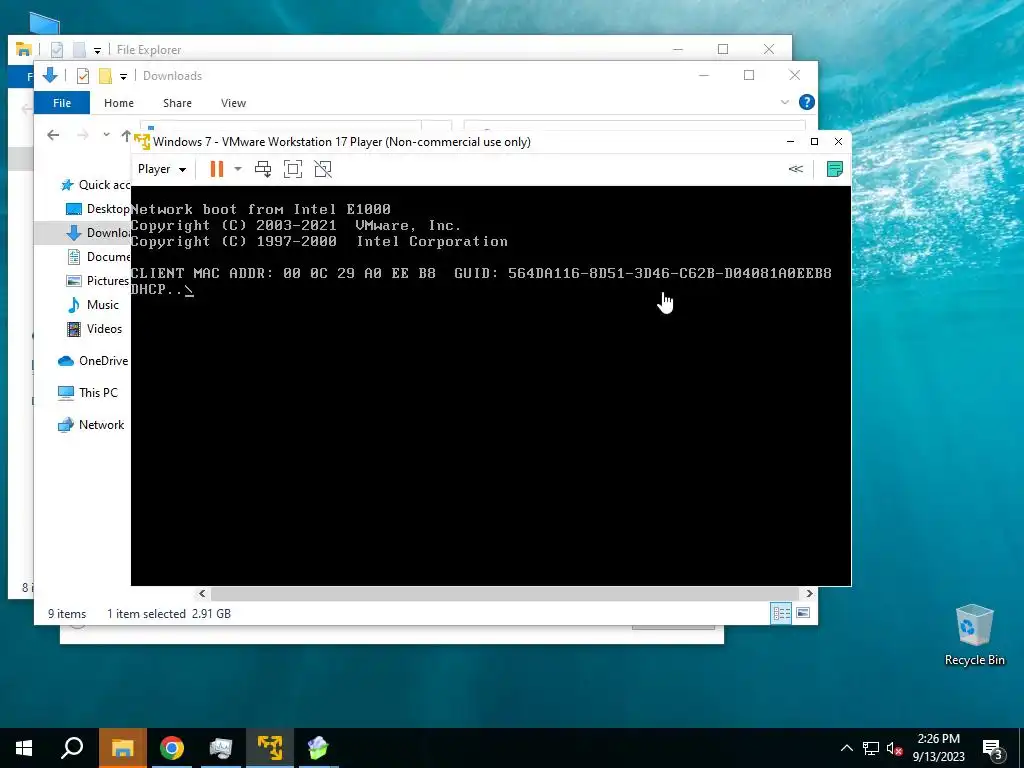The width and height of the screenshot is (1024, 768).
Task: Open the computer utility taskbar icon
Action: [221, 748]
